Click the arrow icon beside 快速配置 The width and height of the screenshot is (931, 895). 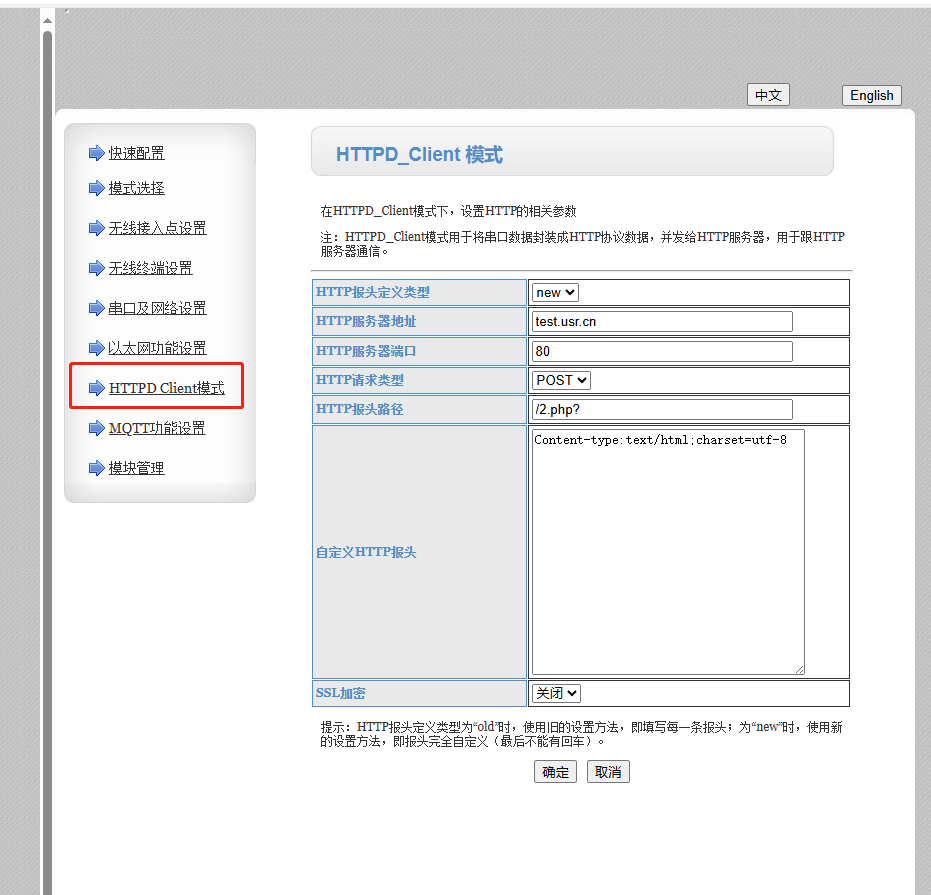coord(96,153)
